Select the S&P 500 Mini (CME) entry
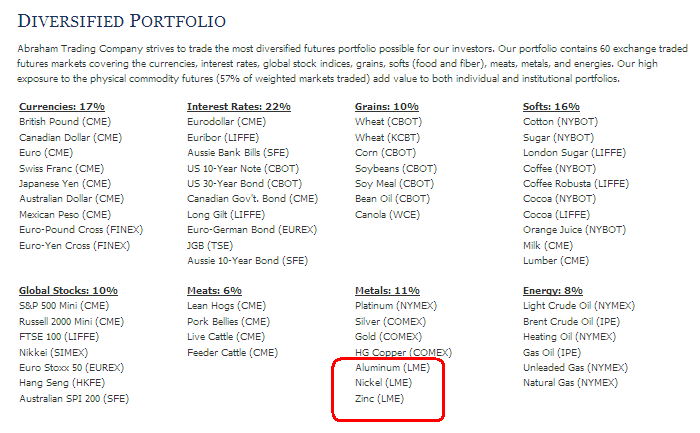Viewport: 700px width, 433px height. (64, 305)
